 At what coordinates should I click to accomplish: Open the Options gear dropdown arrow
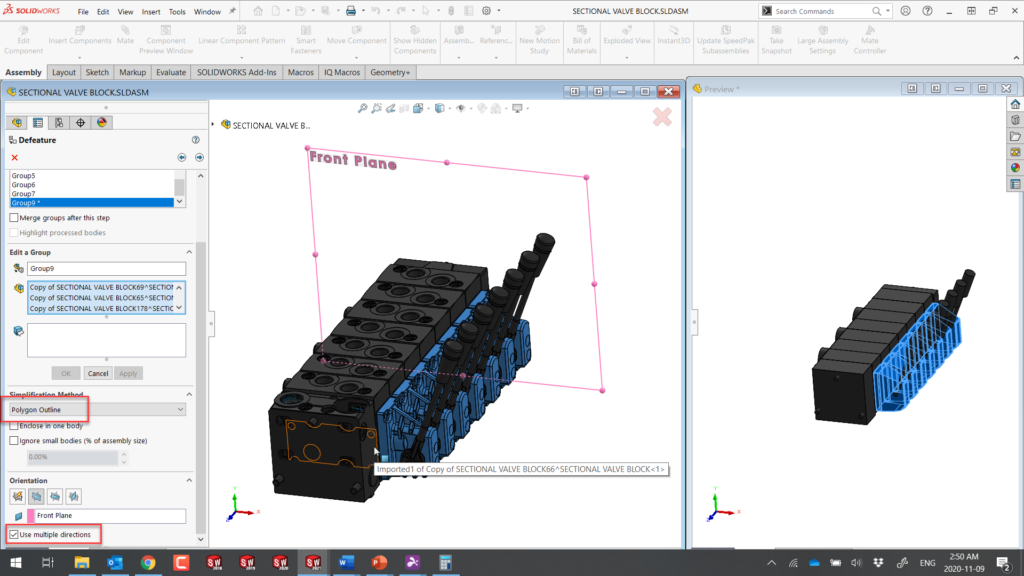pos(499,11)
